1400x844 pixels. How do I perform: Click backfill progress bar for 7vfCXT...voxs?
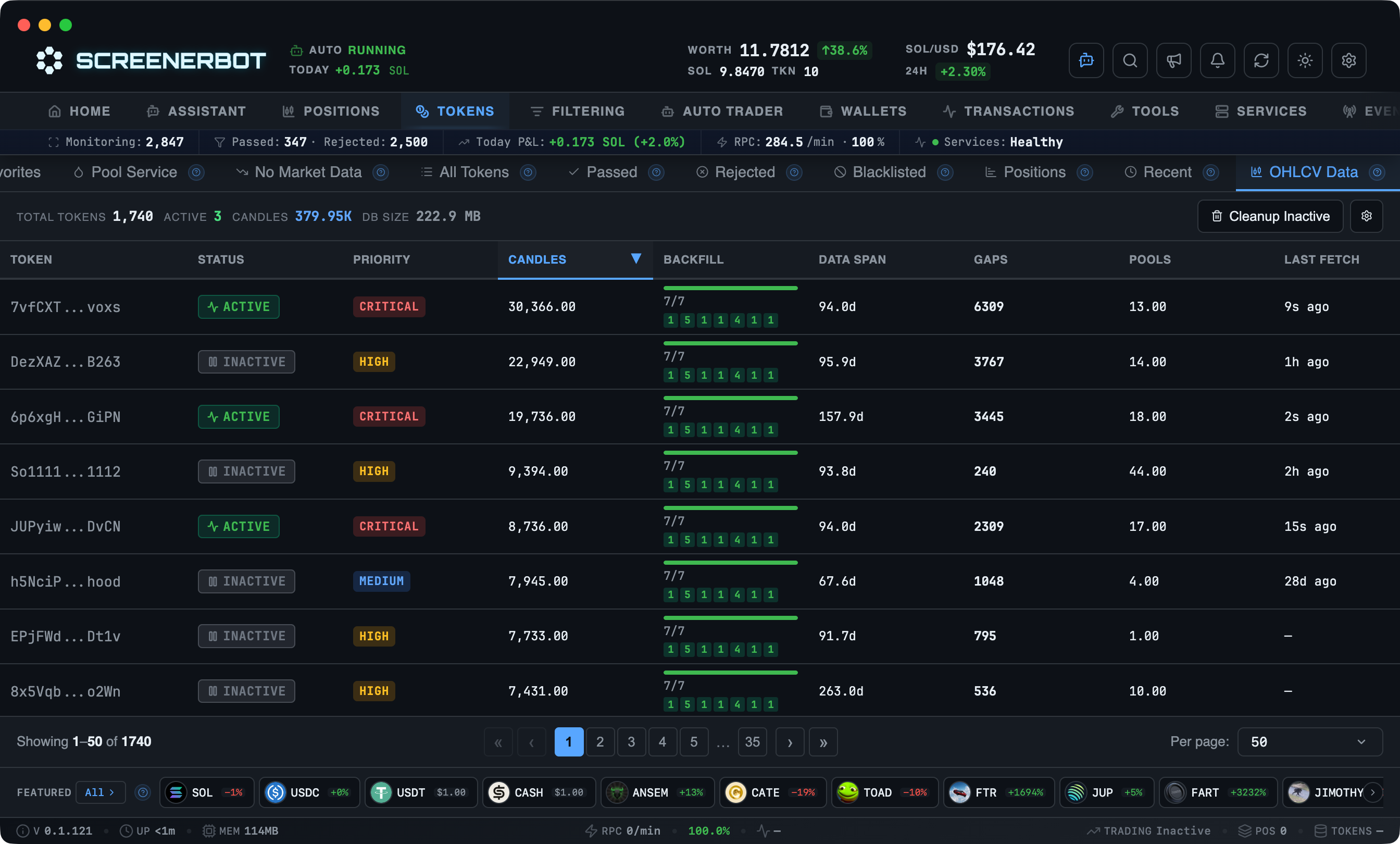pyautogui.click(x=730, y=288)
